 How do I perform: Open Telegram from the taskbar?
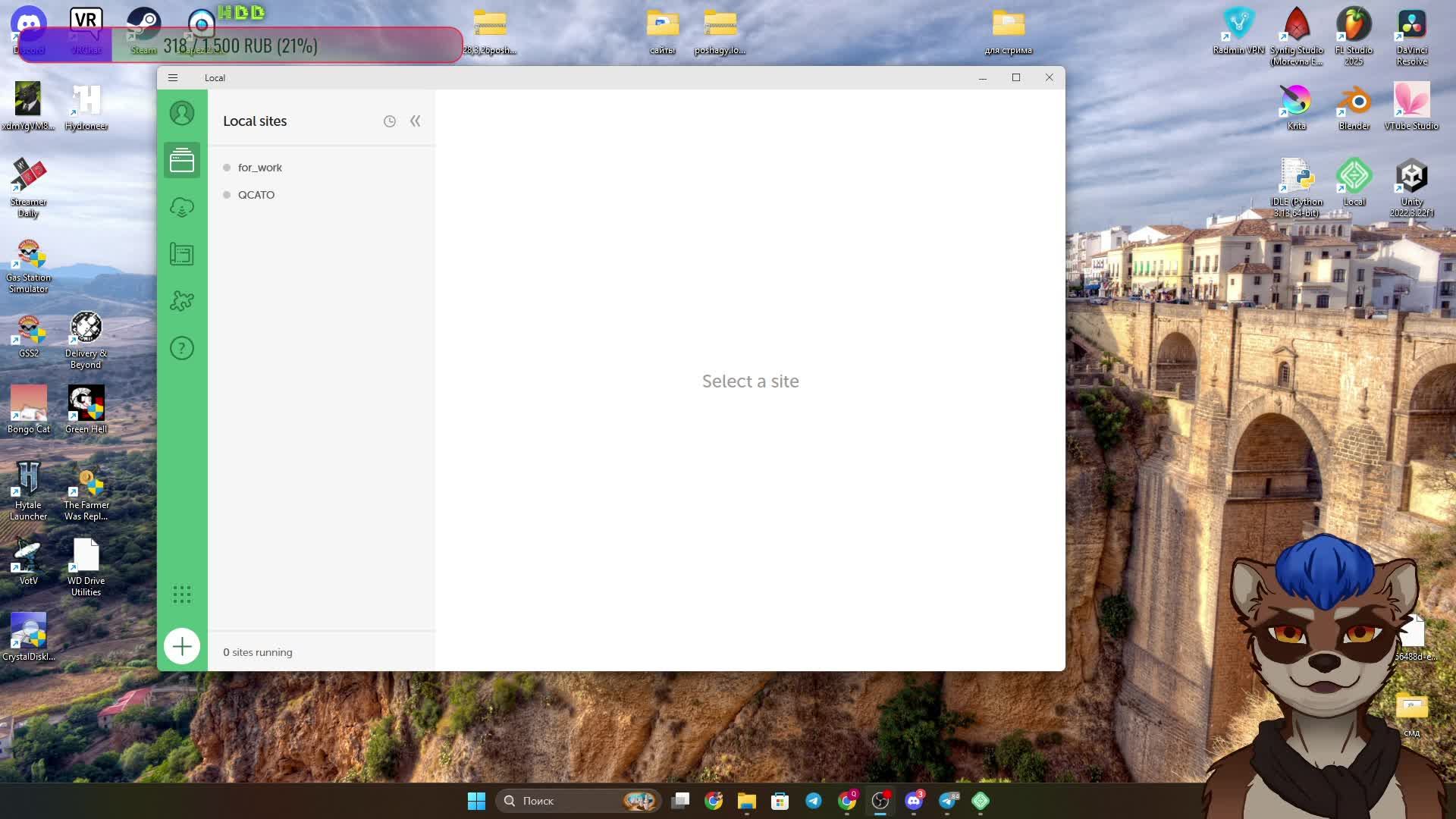(x=814, y=801)
